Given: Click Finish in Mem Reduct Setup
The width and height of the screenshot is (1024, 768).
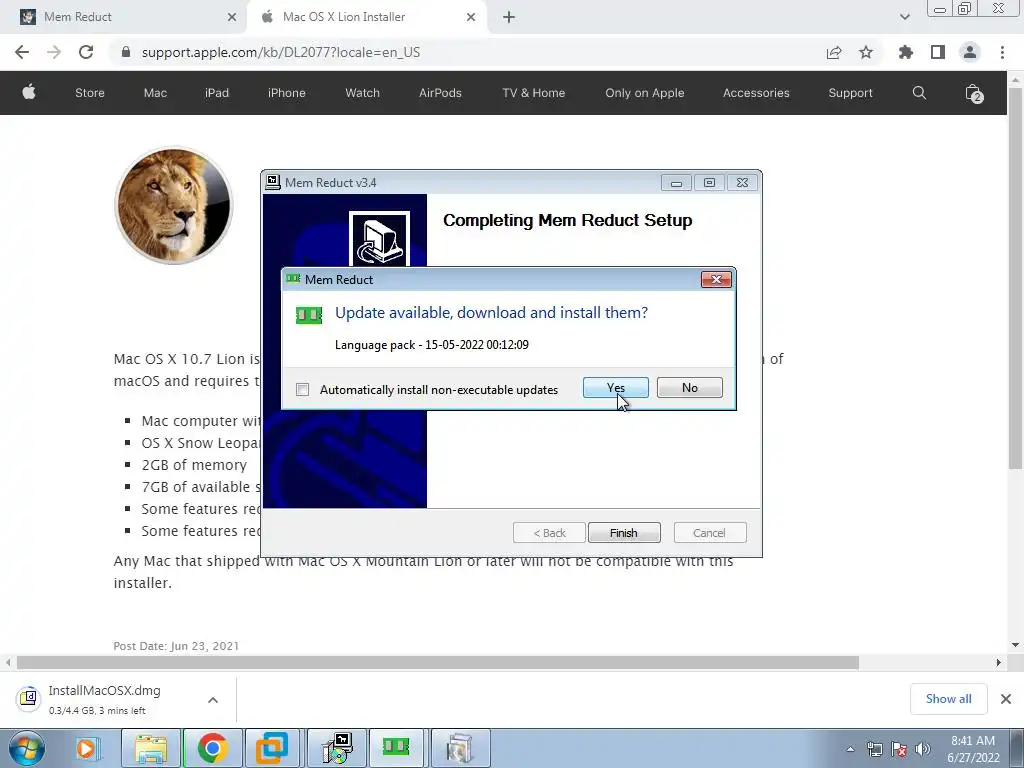Looking at the screenshot, I should point(624,533).
